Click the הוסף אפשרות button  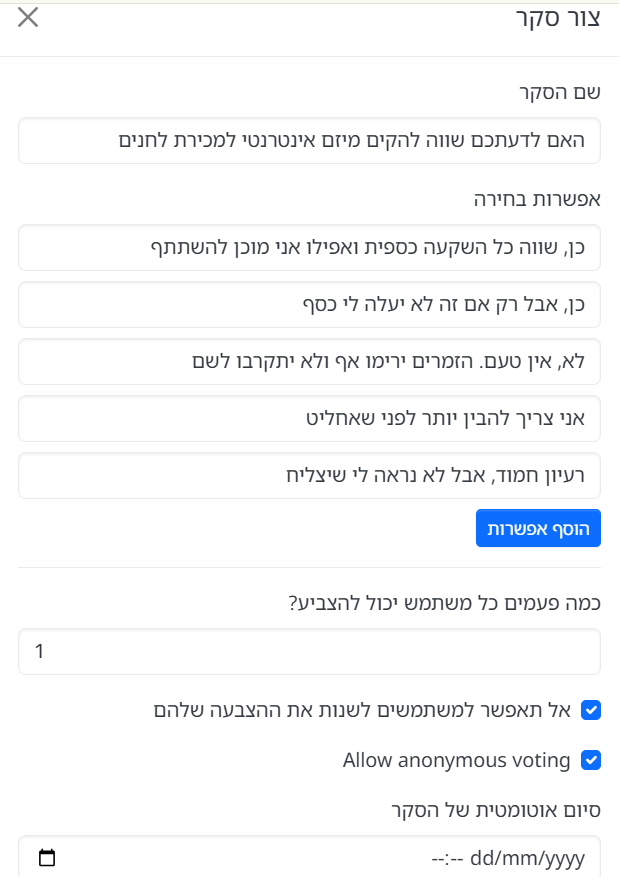pos(538,528)
